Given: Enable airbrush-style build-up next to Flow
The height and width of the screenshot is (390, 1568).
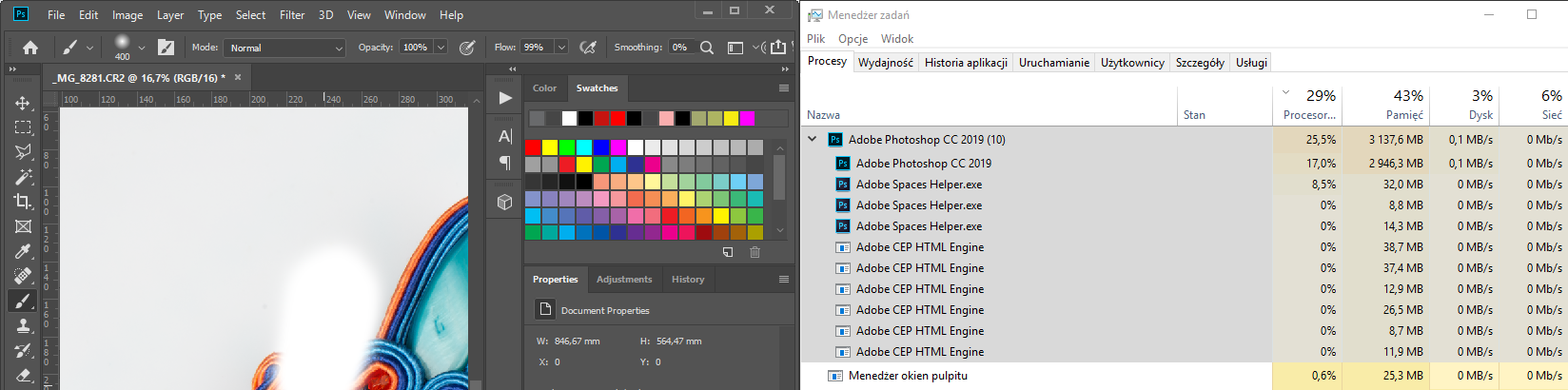Looking at the screenshot, I should [588, 48].
